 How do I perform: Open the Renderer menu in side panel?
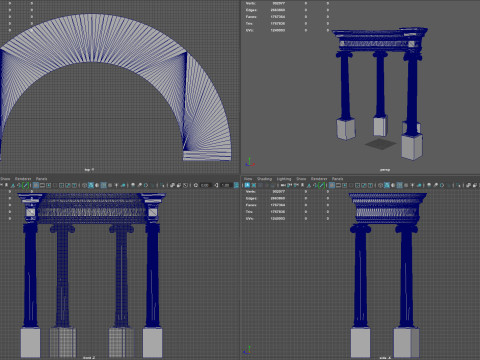click(319, 179)
